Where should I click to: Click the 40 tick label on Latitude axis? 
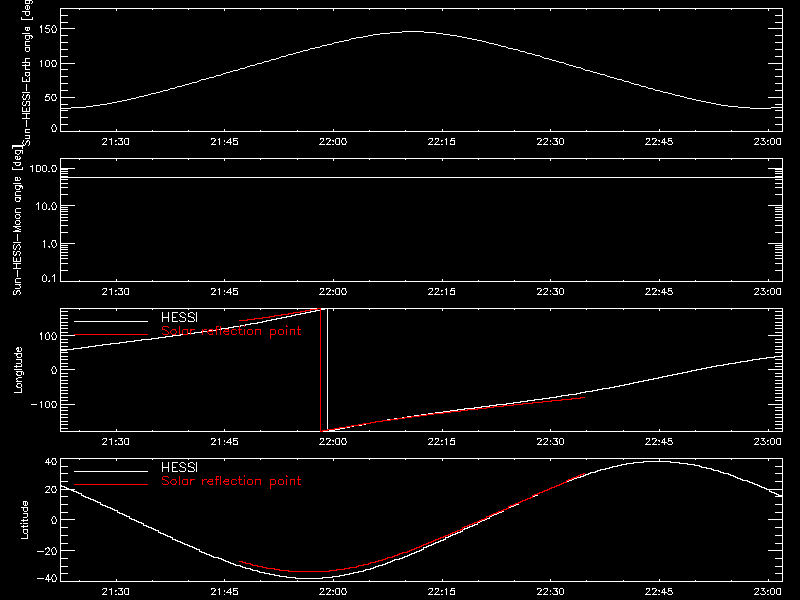coord(51,462)
